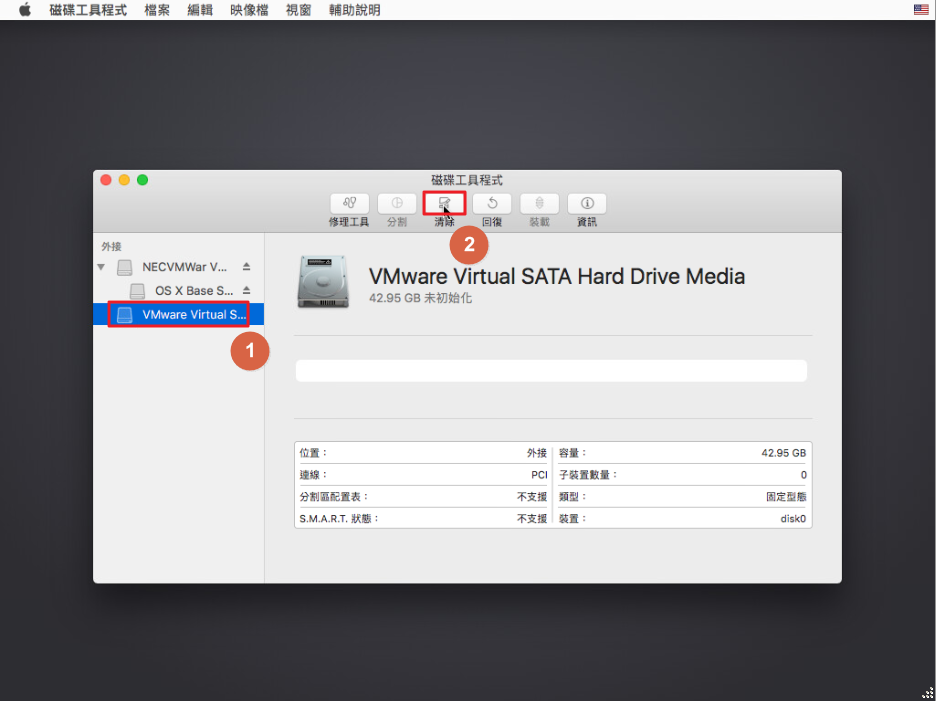
Task: Eject the NECVMWar V... disk
Action: point(247,266)
